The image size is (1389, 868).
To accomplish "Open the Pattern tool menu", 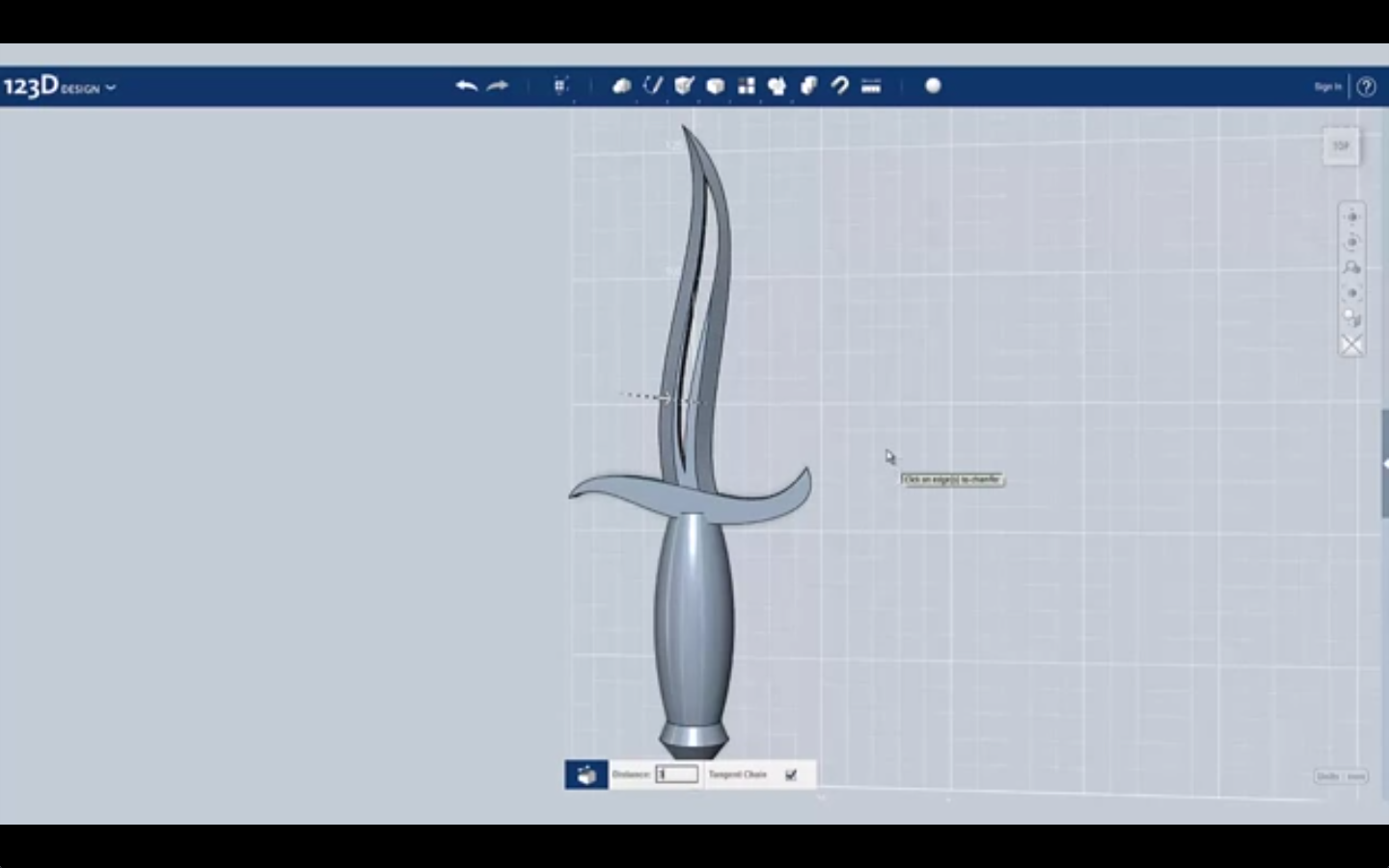I will pyautogui.click(x=746, y=86).
